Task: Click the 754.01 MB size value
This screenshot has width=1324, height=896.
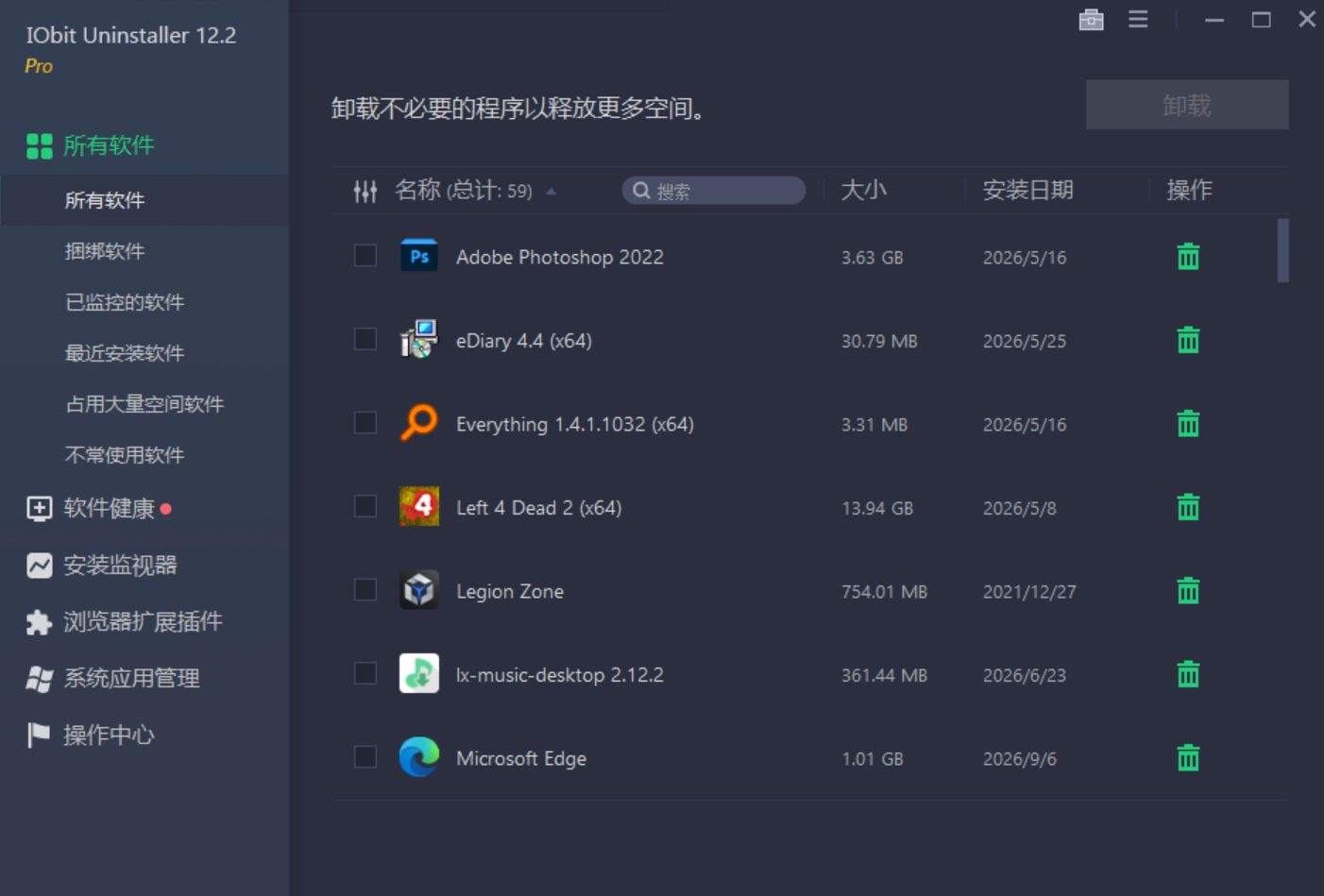Action: point(885,592)
